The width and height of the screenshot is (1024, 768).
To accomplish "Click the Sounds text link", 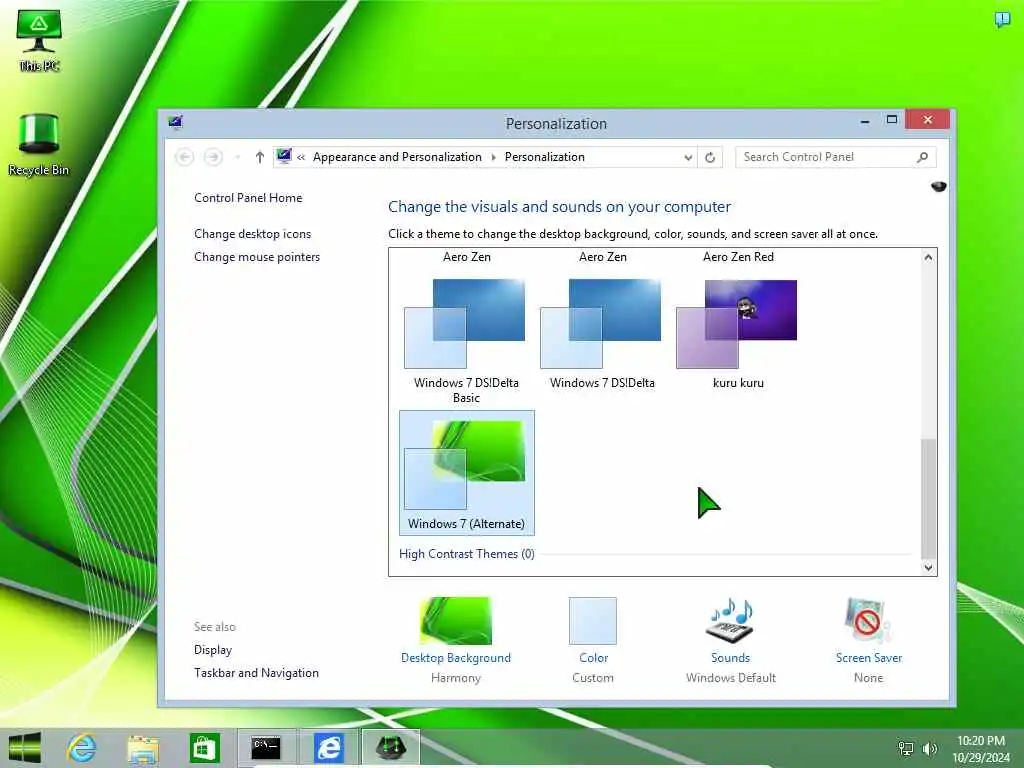I will (730, 658).
